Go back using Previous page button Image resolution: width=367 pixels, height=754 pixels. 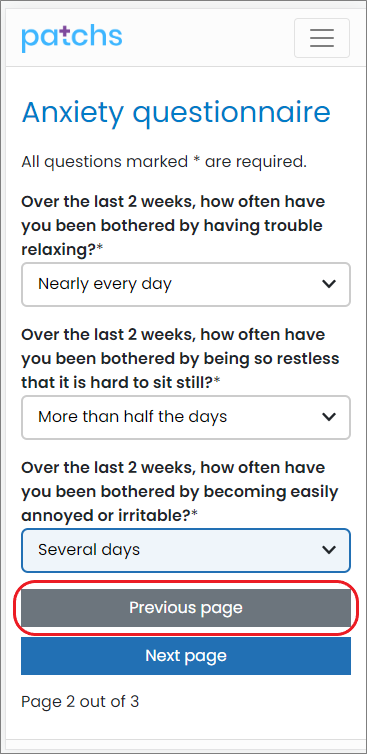coord(186,608)
